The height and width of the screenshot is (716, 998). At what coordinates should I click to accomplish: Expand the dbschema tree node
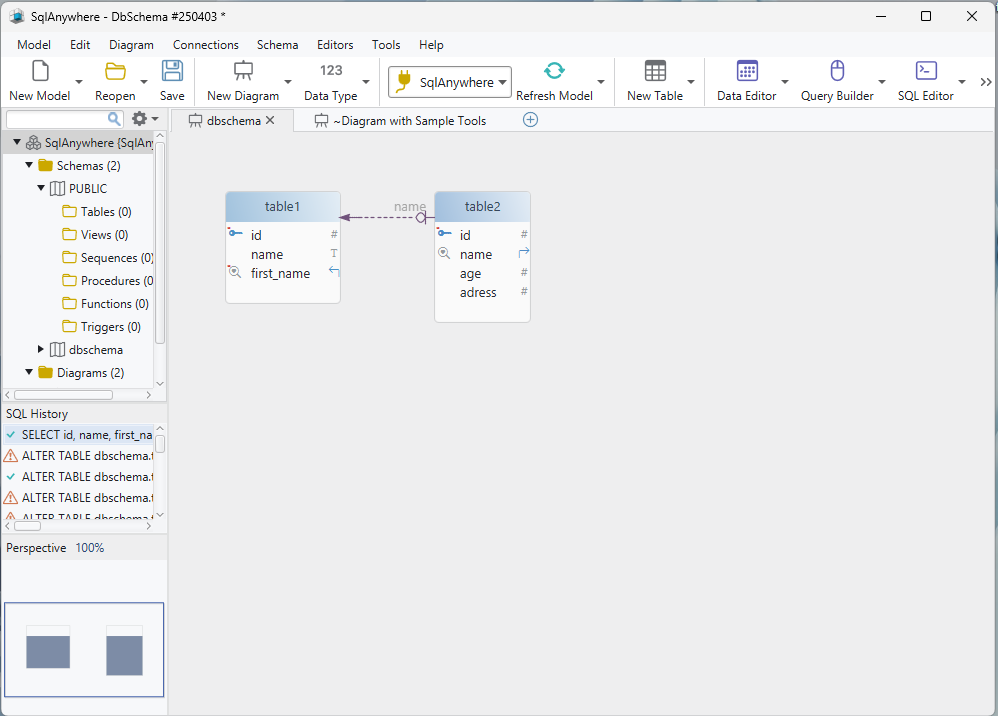pos(42,349)
